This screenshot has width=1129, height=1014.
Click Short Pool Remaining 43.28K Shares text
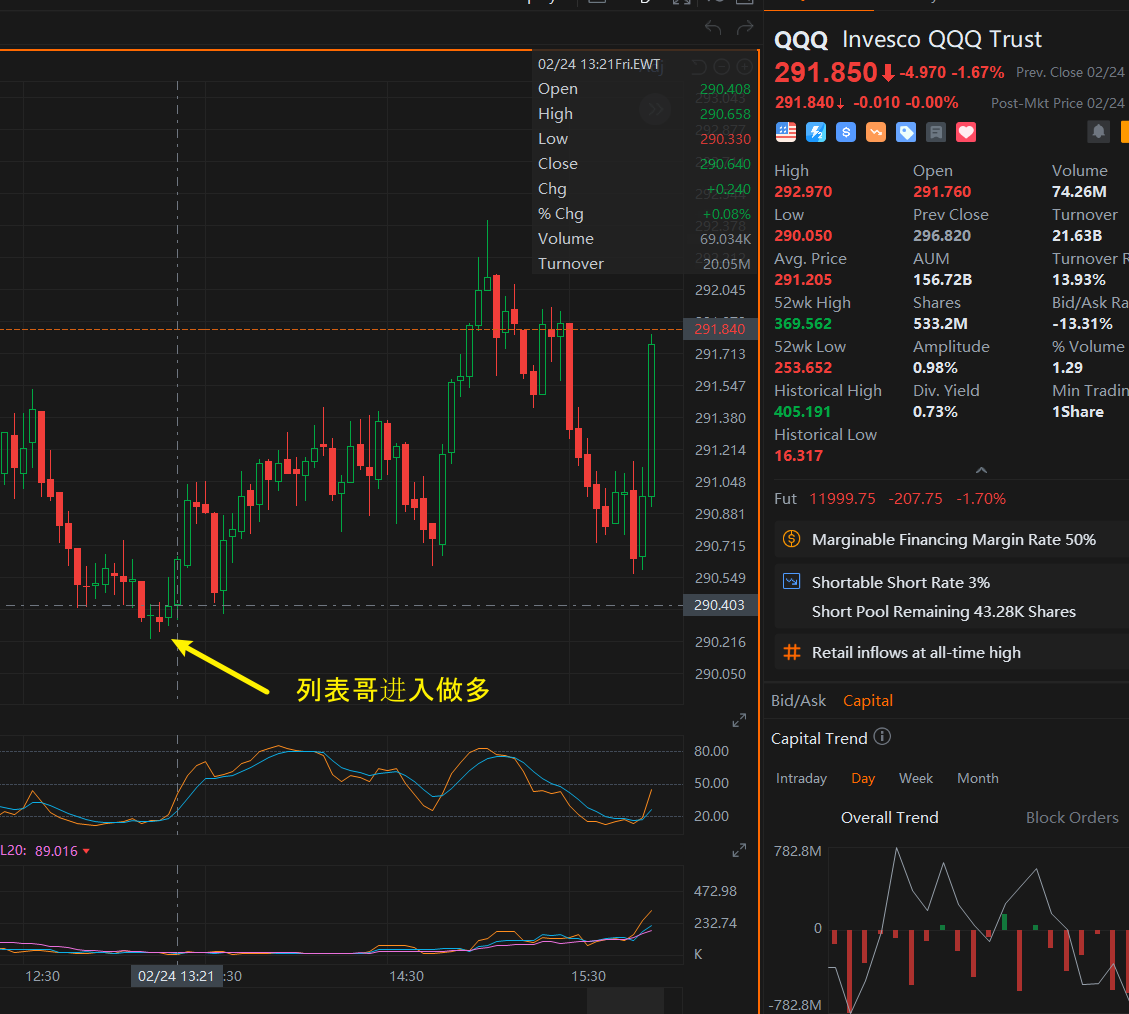pos(944,611)
